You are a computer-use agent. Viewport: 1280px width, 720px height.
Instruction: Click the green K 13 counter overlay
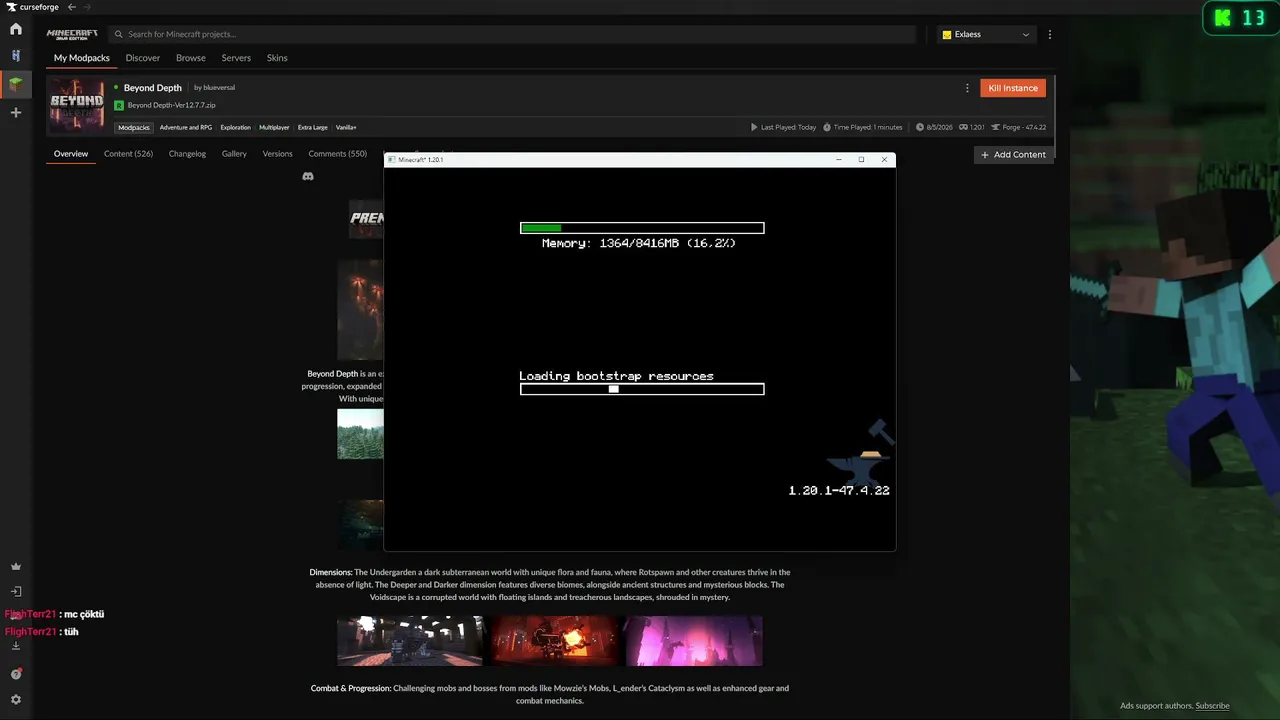1239,17
